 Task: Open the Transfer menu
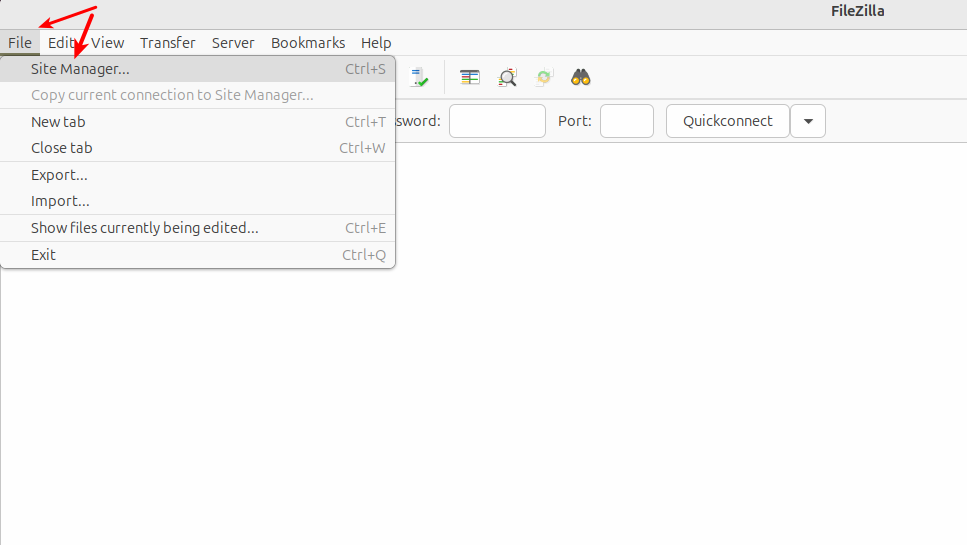pos(167,43)
